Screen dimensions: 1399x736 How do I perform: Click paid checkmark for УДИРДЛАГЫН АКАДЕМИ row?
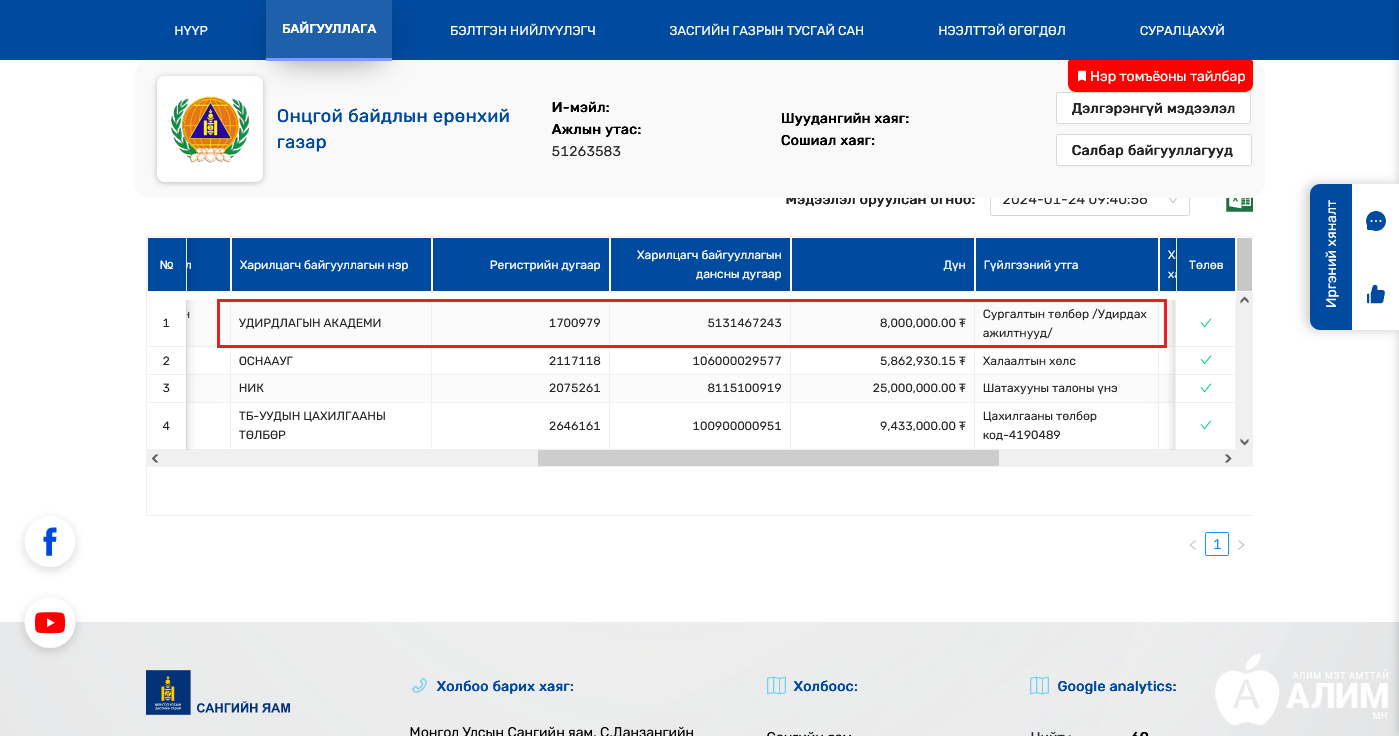point(1206,323)
